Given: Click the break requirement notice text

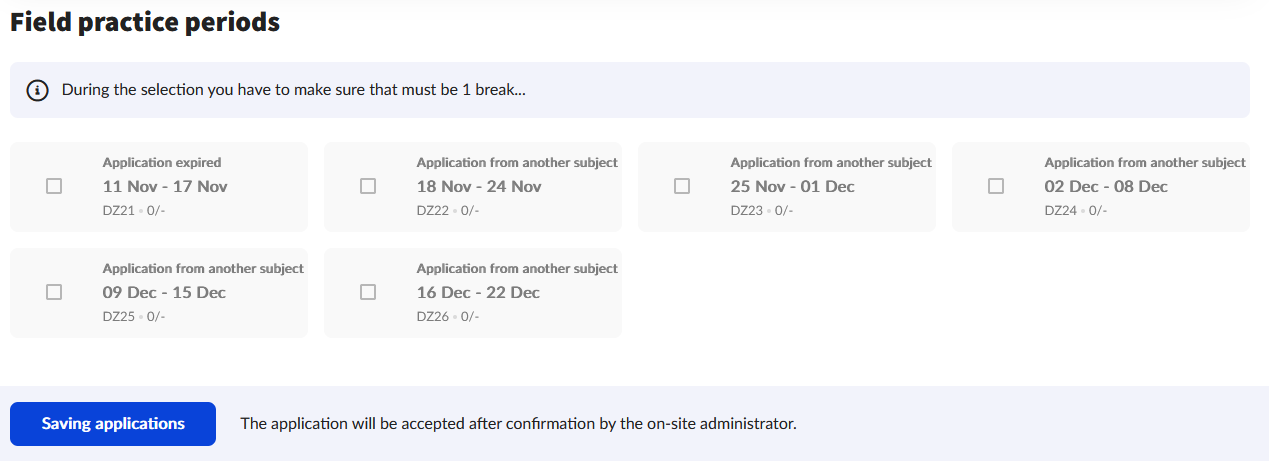Looking at the screenshot, I should pyautogui.click(x=294, y=90).
